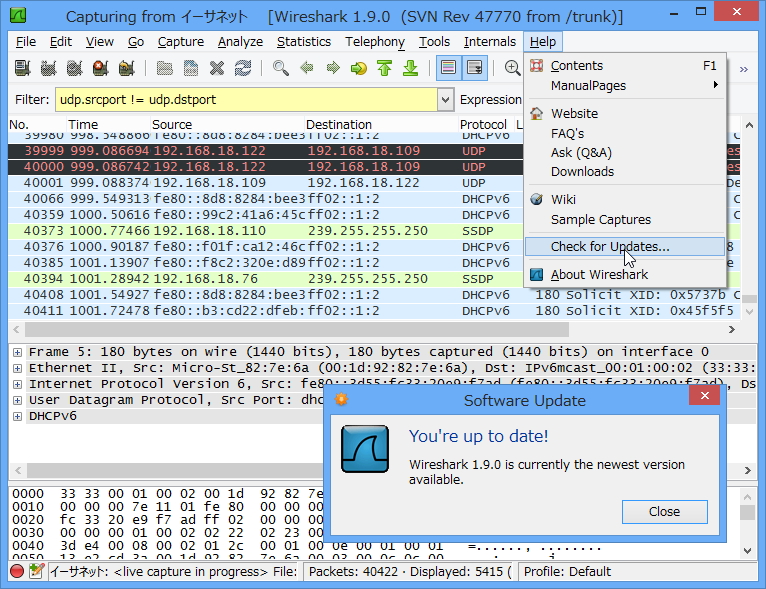Image resolution: width=766 pixels, height=589 pixels.
Task: Go forward in packet history
Action: click(333, 68)
